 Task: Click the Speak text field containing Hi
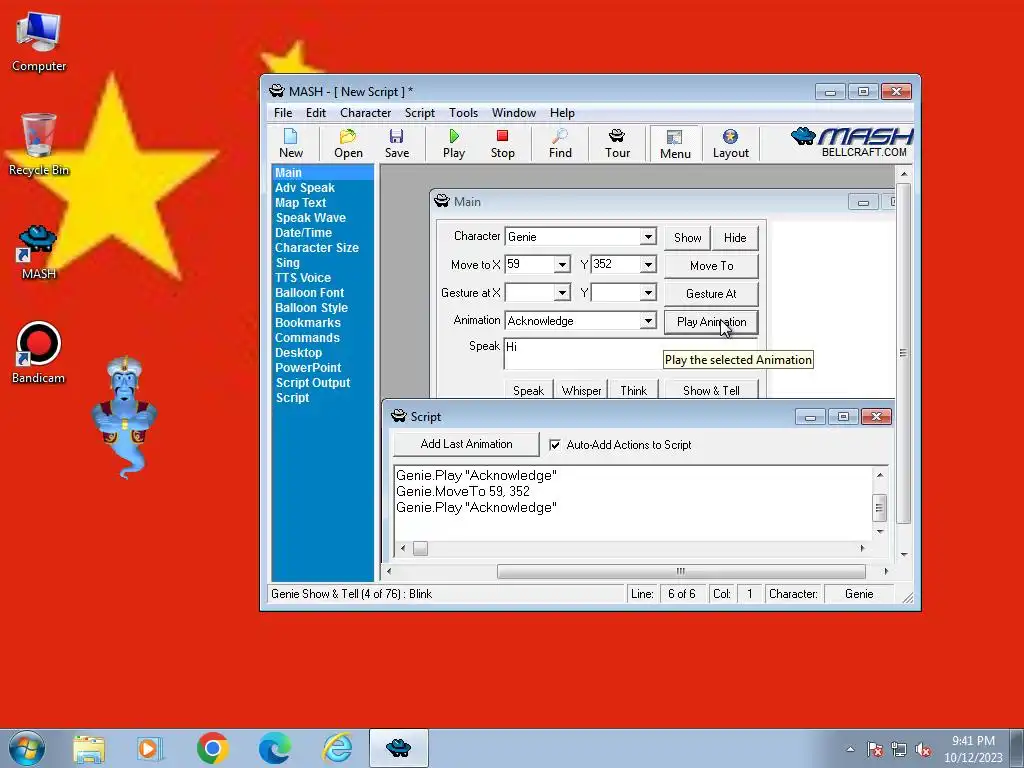[631, 353]
